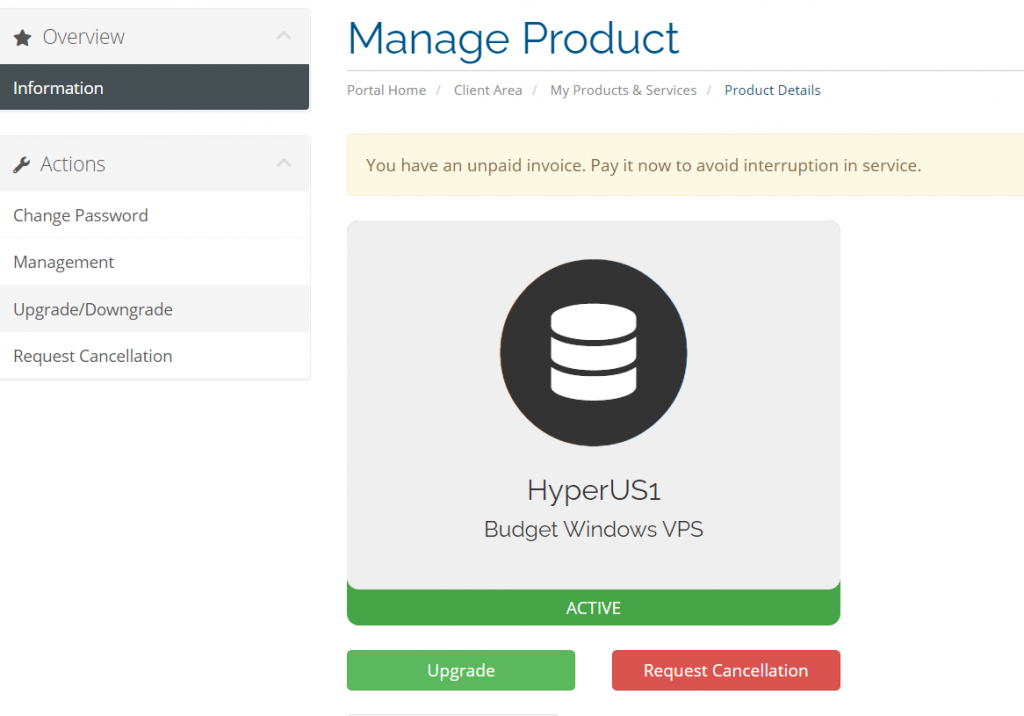Image resolution: width=1024 pixels, height=716 pixels.
Task: Collapse the Actions panel chevron
Action: point(283,163)
